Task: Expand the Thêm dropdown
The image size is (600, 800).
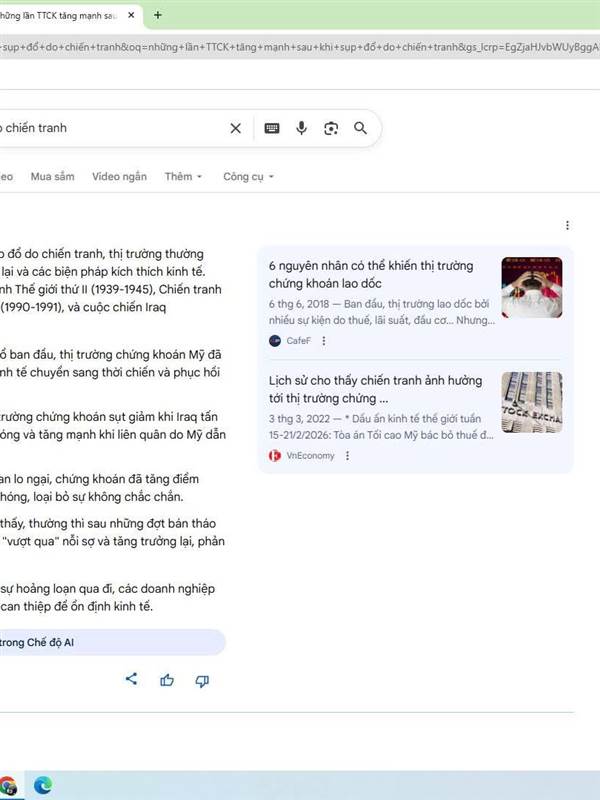Action: click(184, 177)
